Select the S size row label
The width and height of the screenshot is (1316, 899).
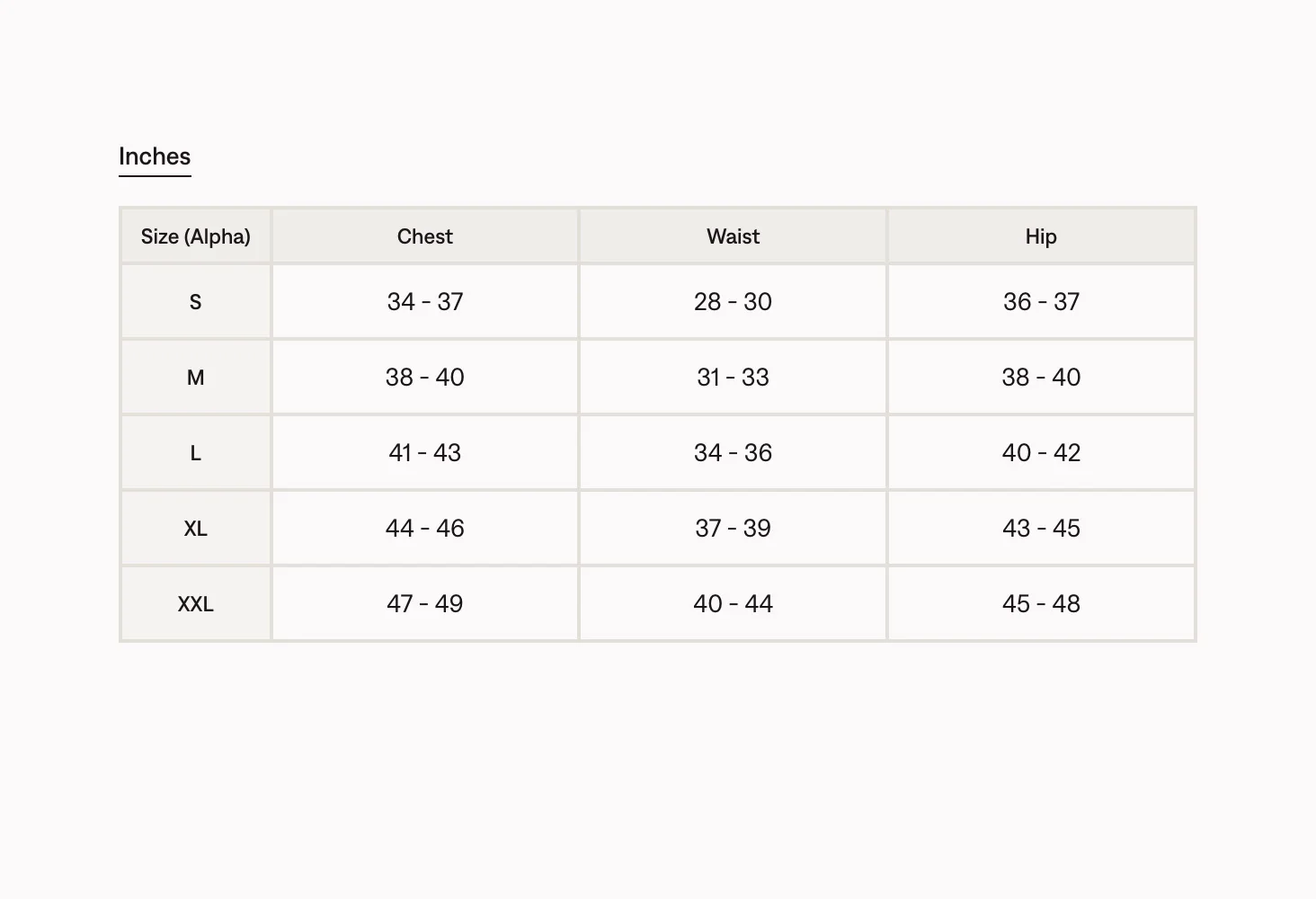point(196,301)
